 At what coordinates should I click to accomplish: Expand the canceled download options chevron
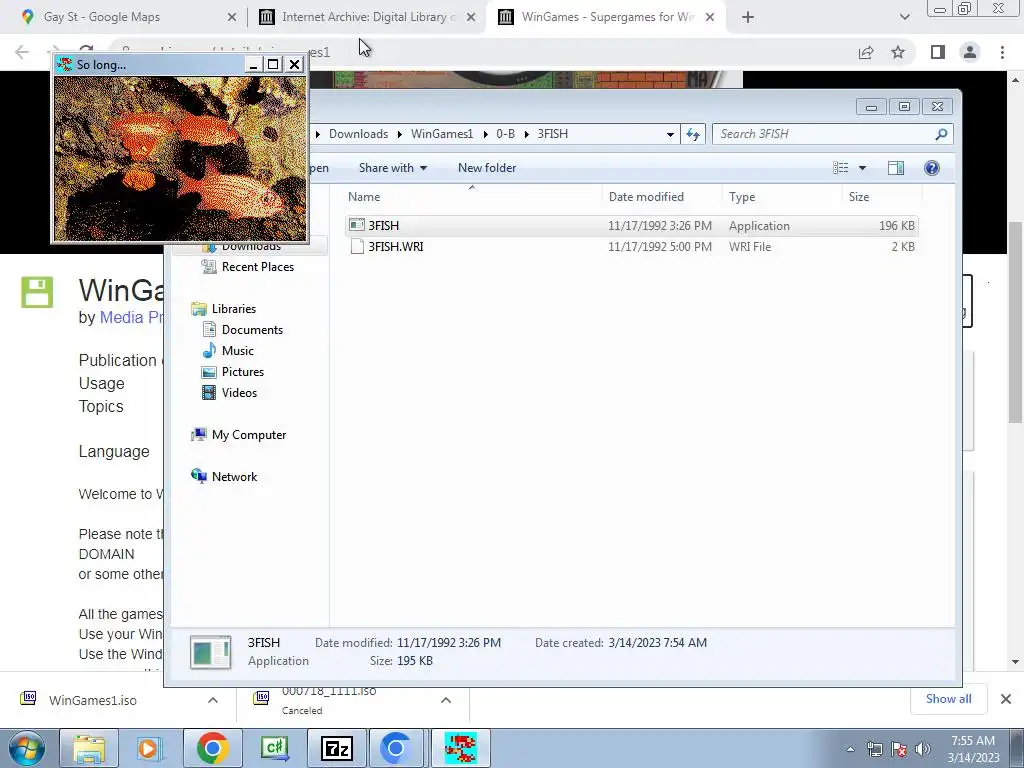pos(446,700)
